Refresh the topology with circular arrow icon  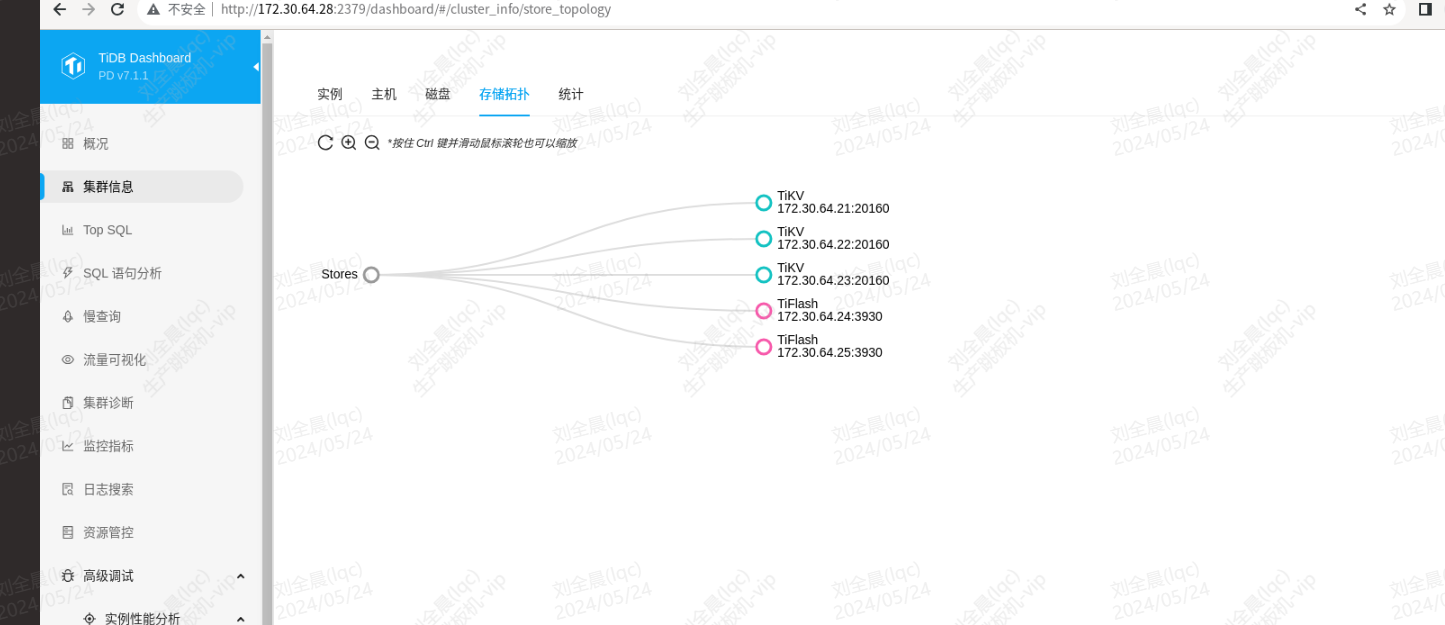point(325,143)
